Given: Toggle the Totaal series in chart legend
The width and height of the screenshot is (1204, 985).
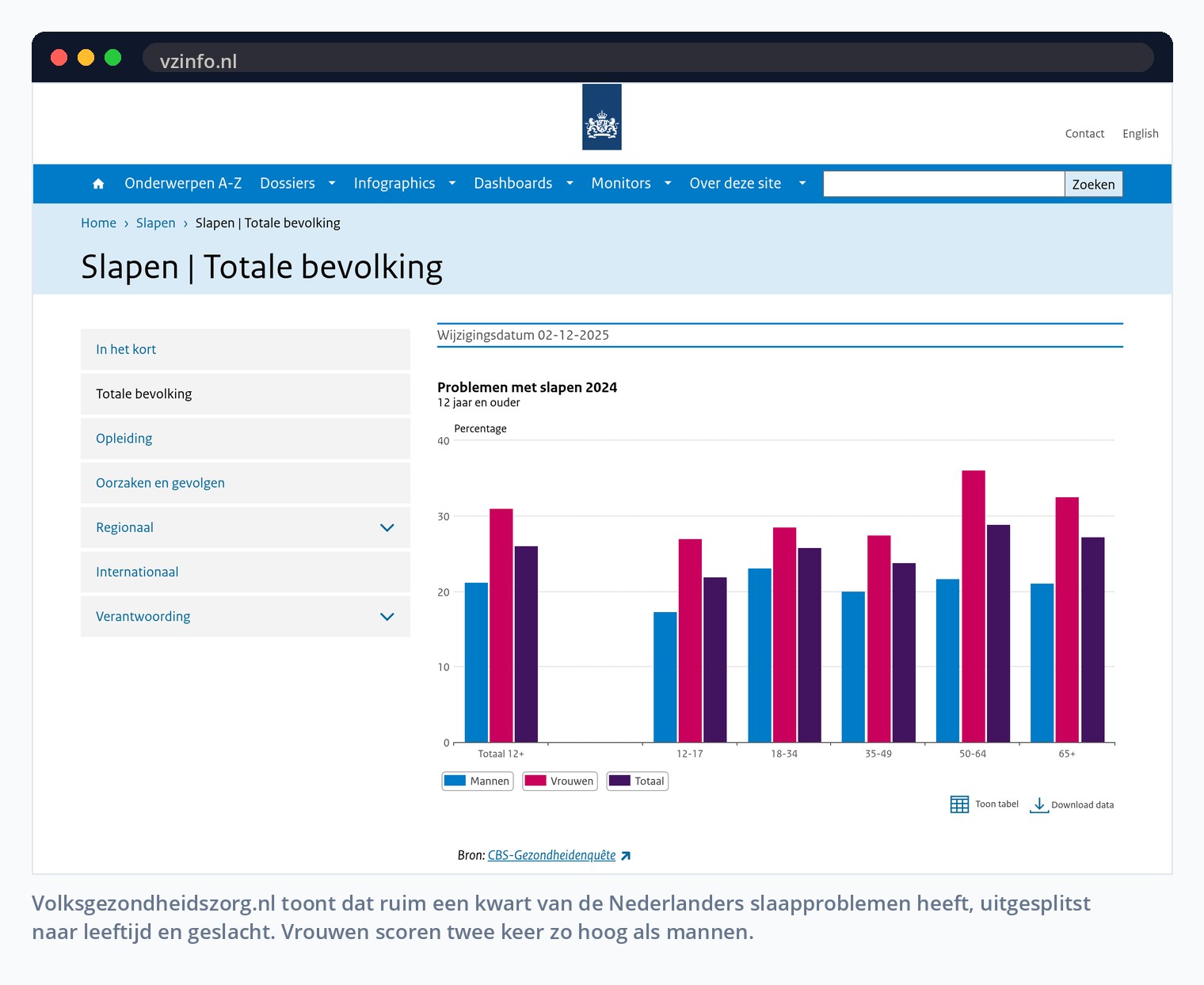Looking at the screenshot, I should click(638, 782).
